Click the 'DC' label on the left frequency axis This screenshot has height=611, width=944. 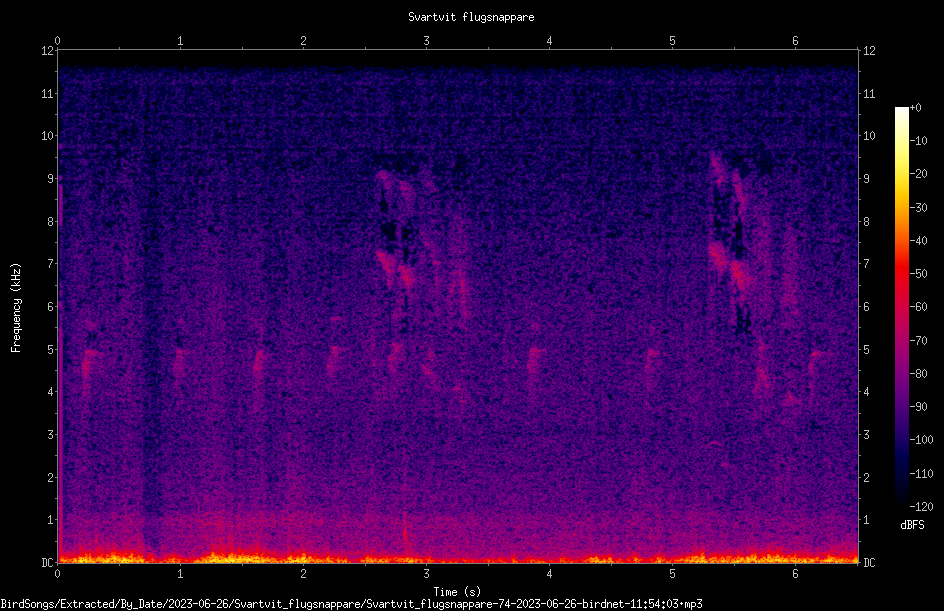point(47,563)
